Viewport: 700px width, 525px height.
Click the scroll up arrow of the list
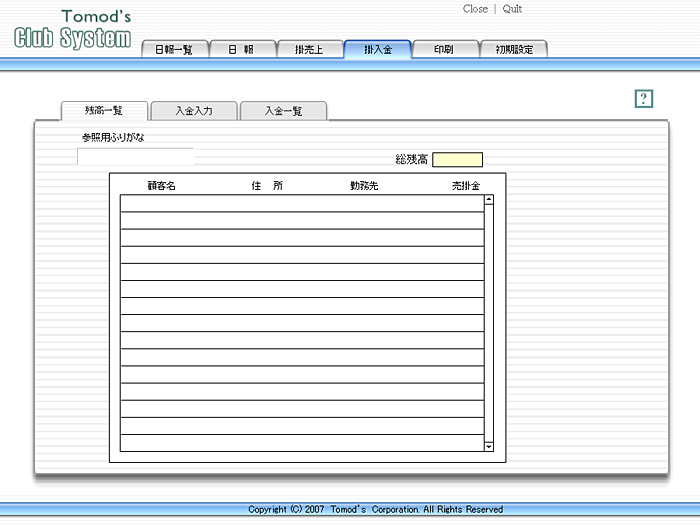489,200
